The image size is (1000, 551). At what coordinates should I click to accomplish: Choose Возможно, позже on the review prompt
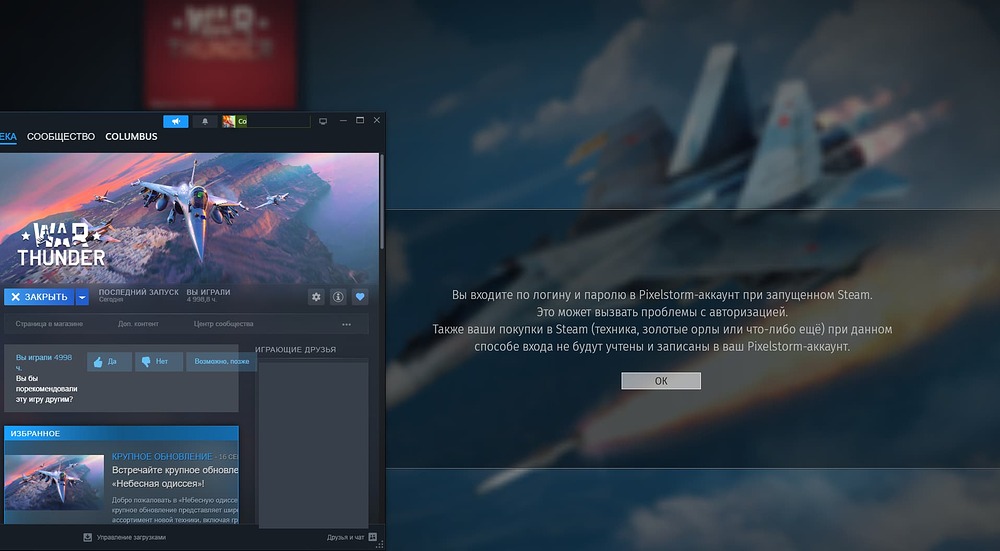tap(221, 362)
